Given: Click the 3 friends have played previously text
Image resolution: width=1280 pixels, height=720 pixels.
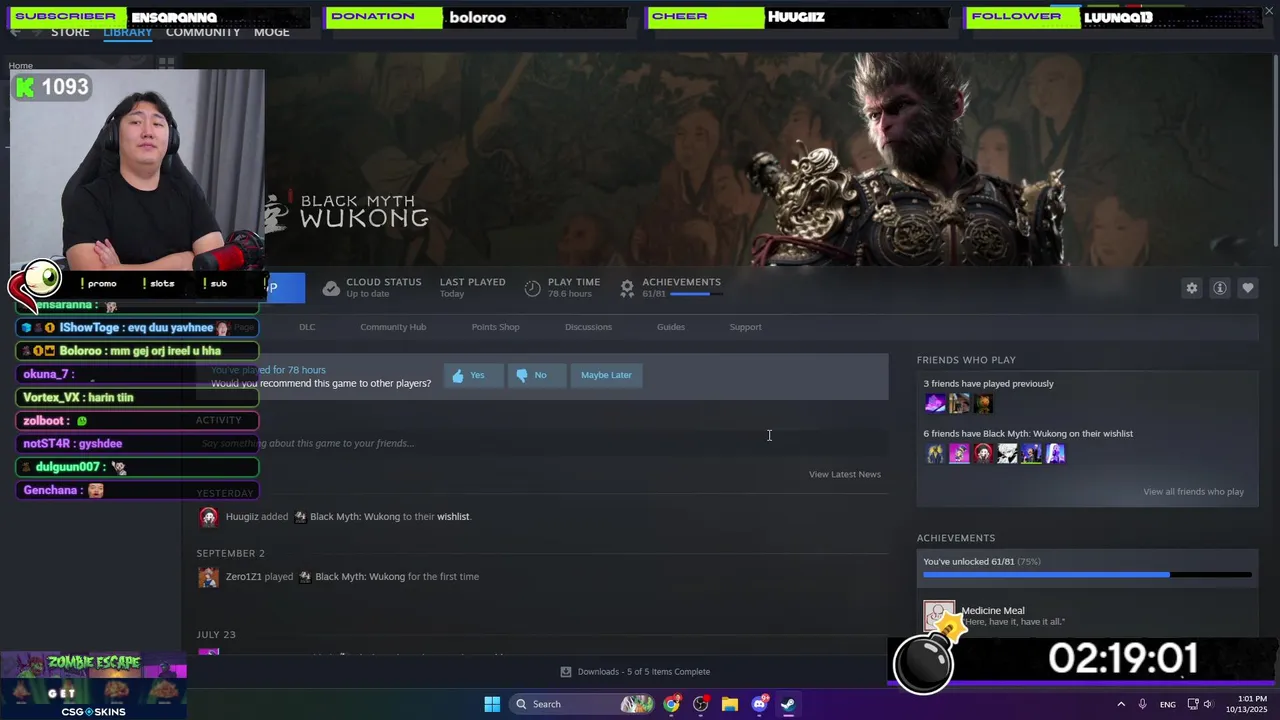Looking at the screenshot, I should [988, 384].
